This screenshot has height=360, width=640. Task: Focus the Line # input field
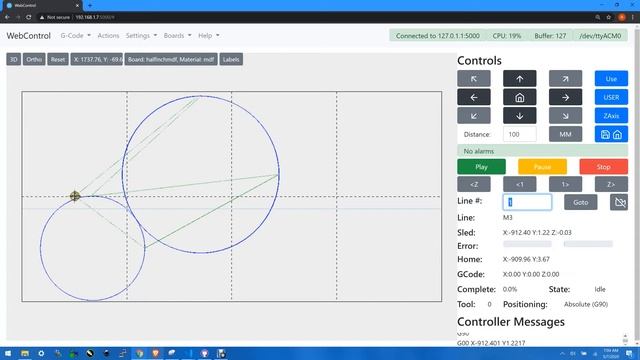click(527, 202)
